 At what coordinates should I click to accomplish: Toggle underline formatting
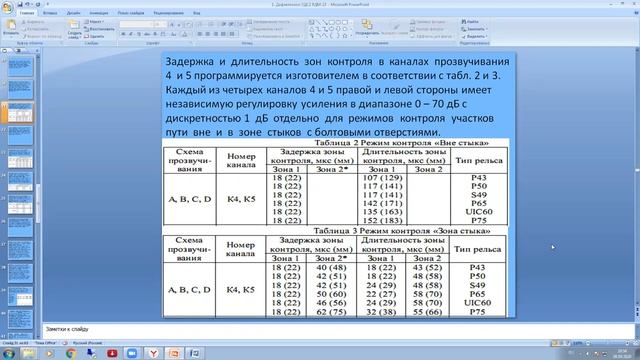(x=139, y=34)
